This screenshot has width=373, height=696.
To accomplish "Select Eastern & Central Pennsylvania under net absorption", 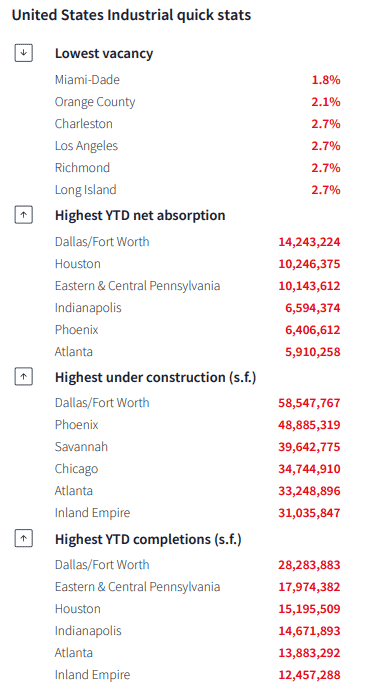I will pyautogui.click(x=138, y=285).
